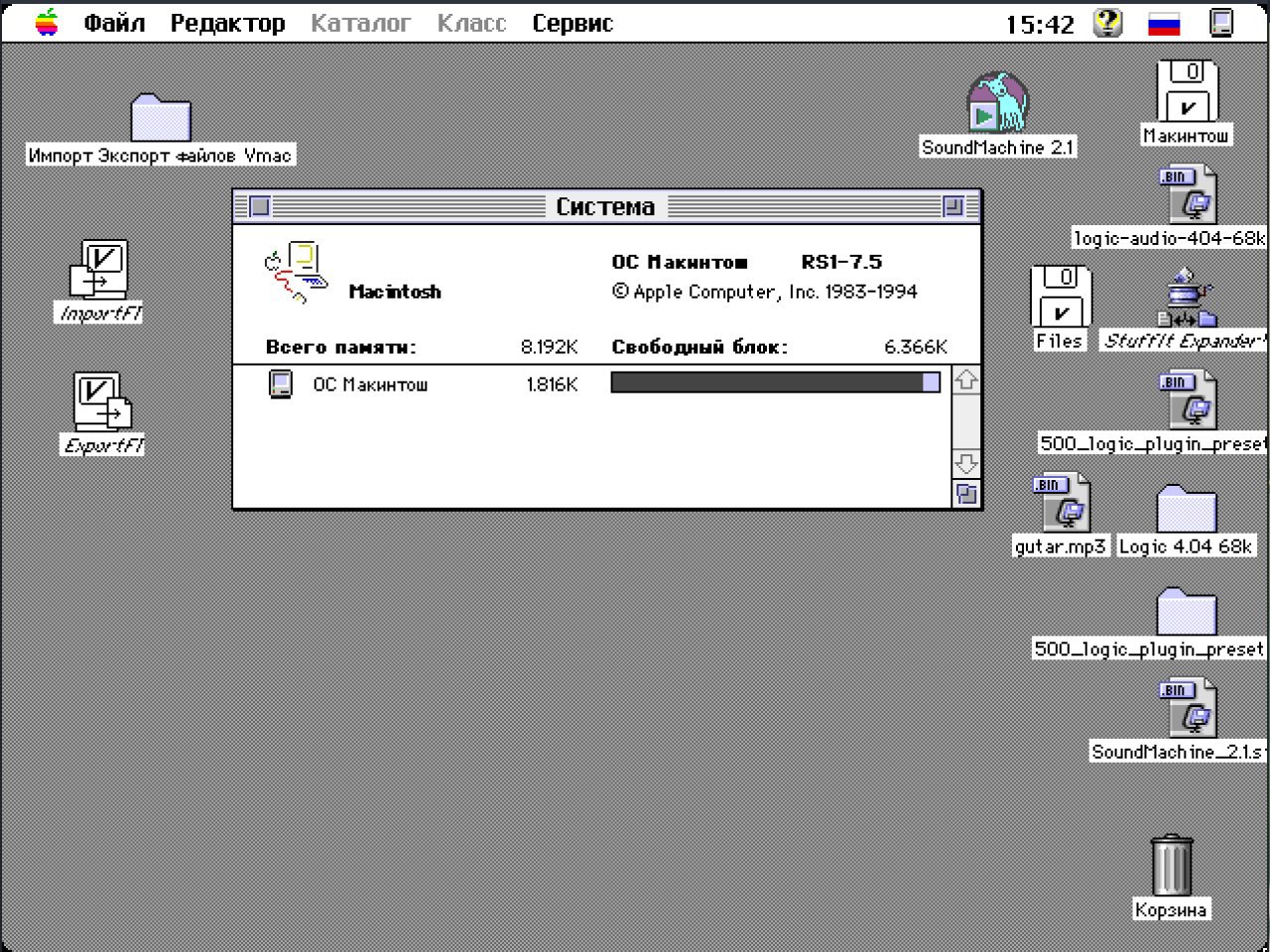Select the Корзина trash icon
This screenshot has width=1270, height=952.
tap(1172, 865)
